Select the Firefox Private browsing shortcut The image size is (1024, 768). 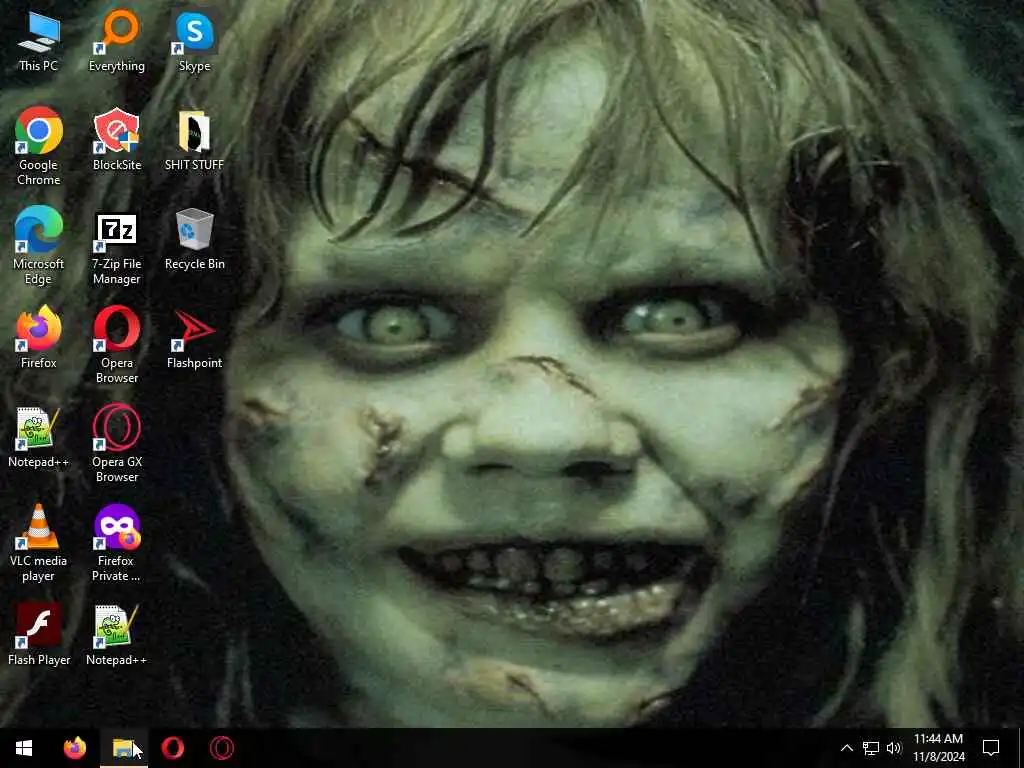pyautogui.click(x=116, y=543)
